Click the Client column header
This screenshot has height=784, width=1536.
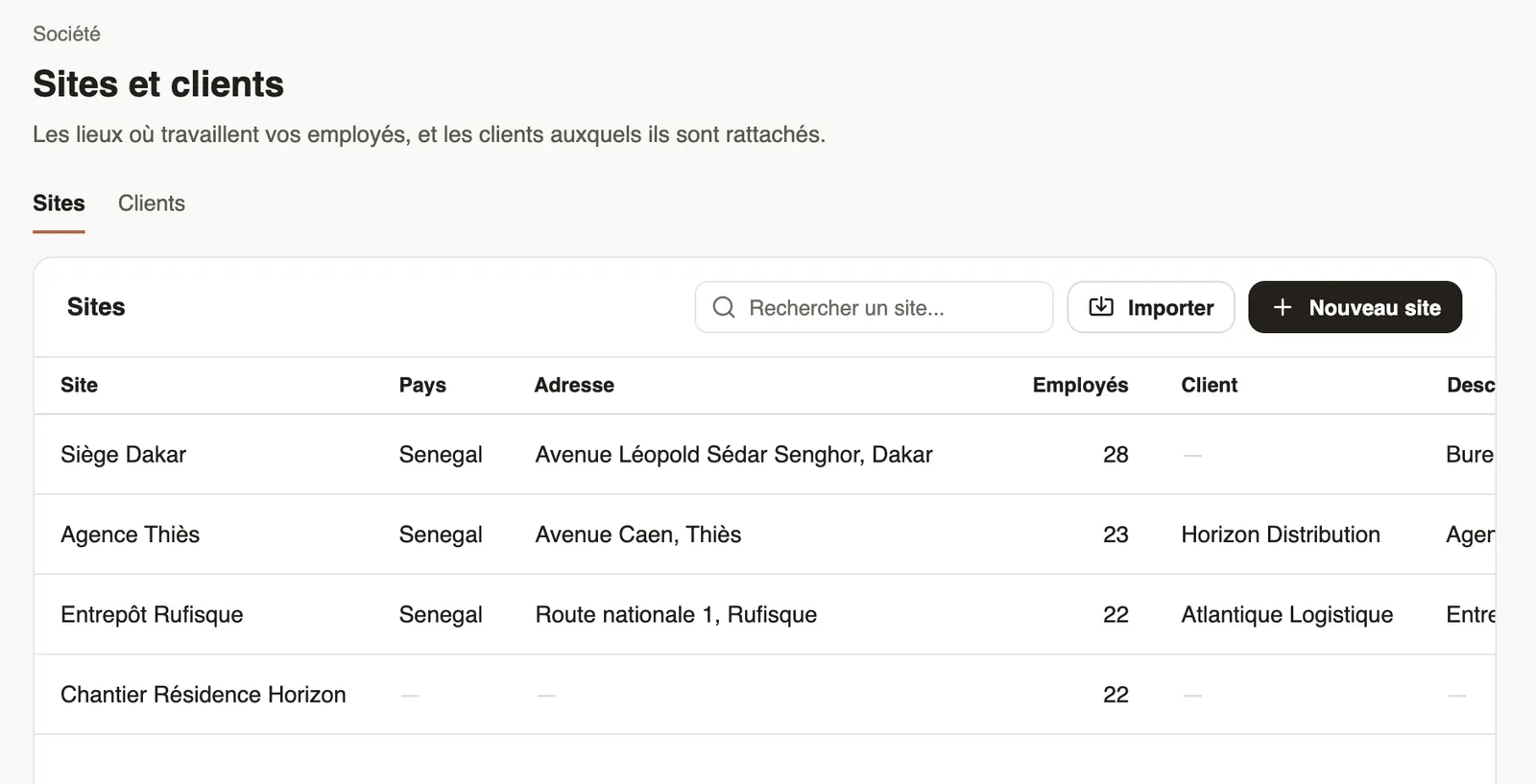click(1209, 385)
